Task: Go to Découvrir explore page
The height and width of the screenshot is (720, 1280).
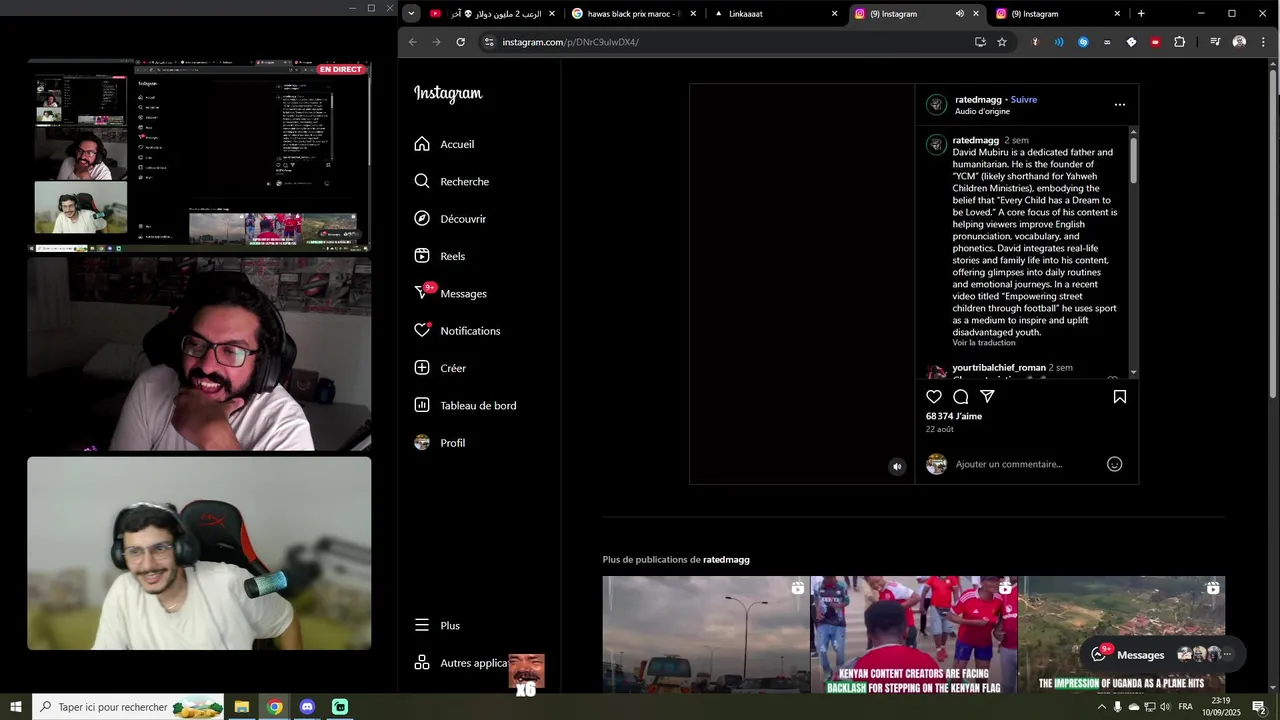Action: click(450, 219)
